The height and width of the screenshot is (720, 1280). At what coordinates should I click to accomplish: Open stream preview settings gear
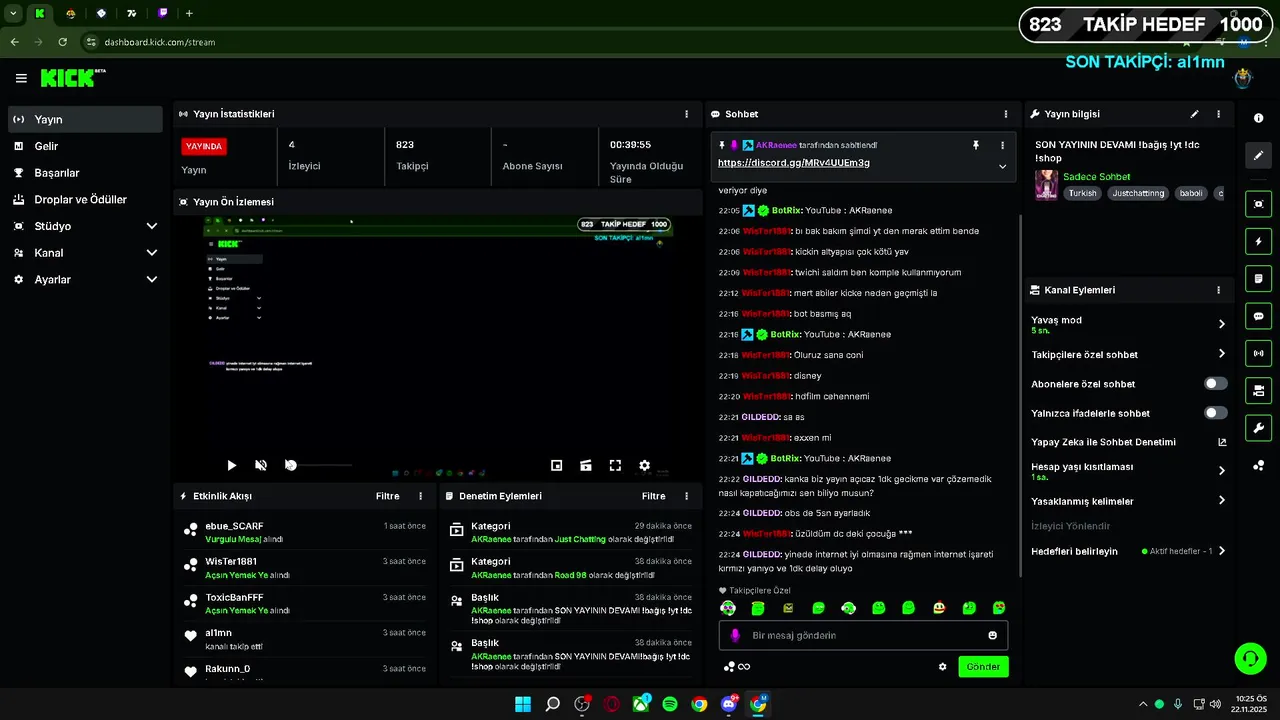pos(644,465)
